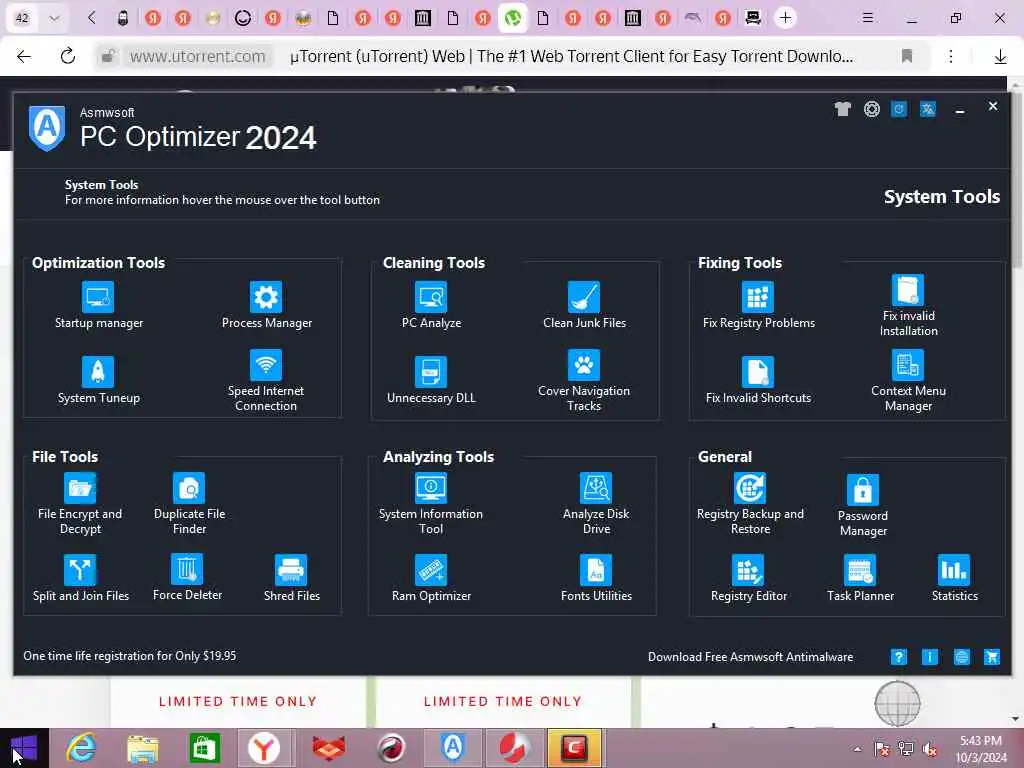The height and width of the screenshot is (768, 1024).
Task: Click the update icon in PC Optimizer header
Action: 899,109
